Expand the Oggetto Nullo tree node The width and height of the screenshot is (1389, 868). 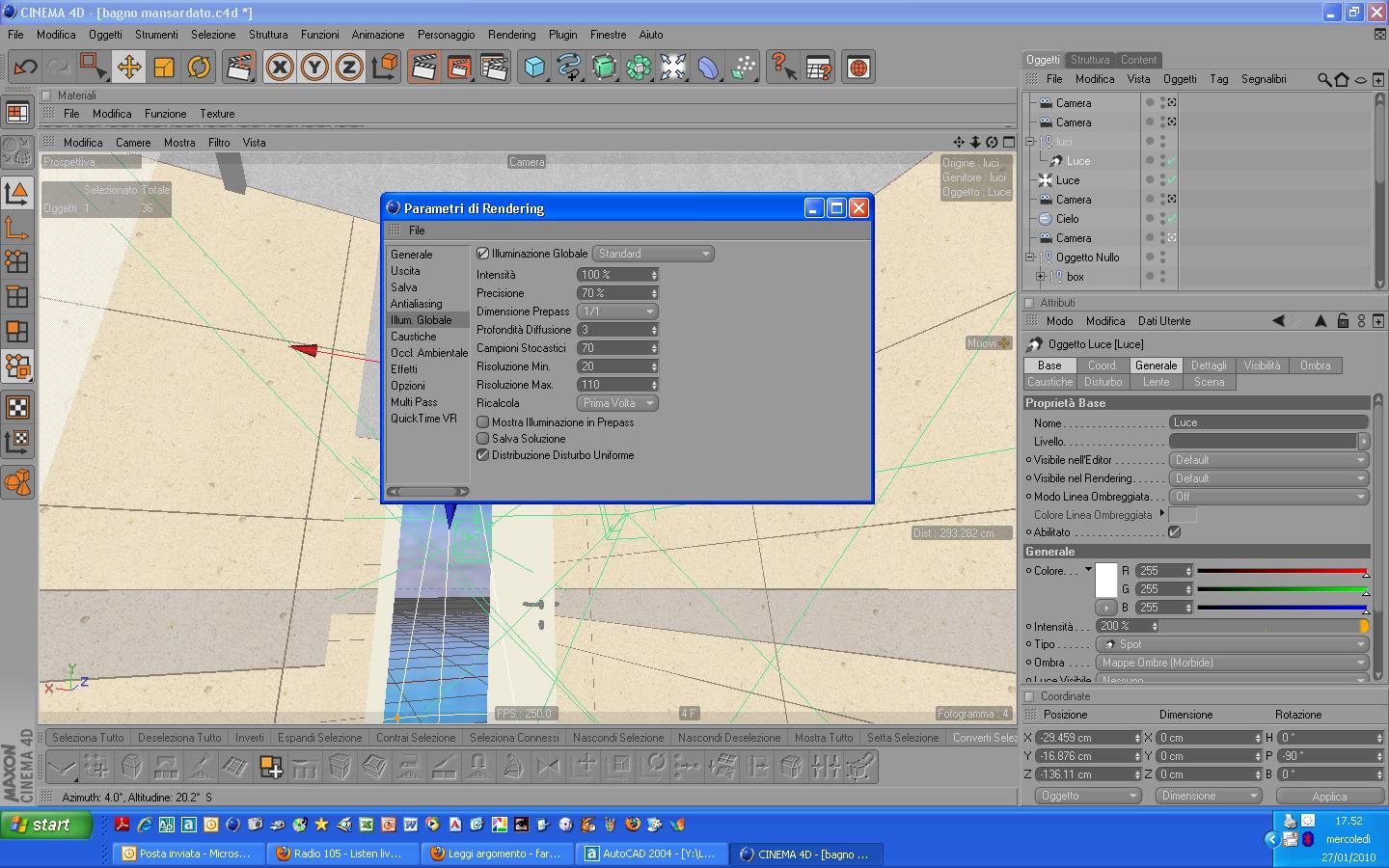point(1030,258)
